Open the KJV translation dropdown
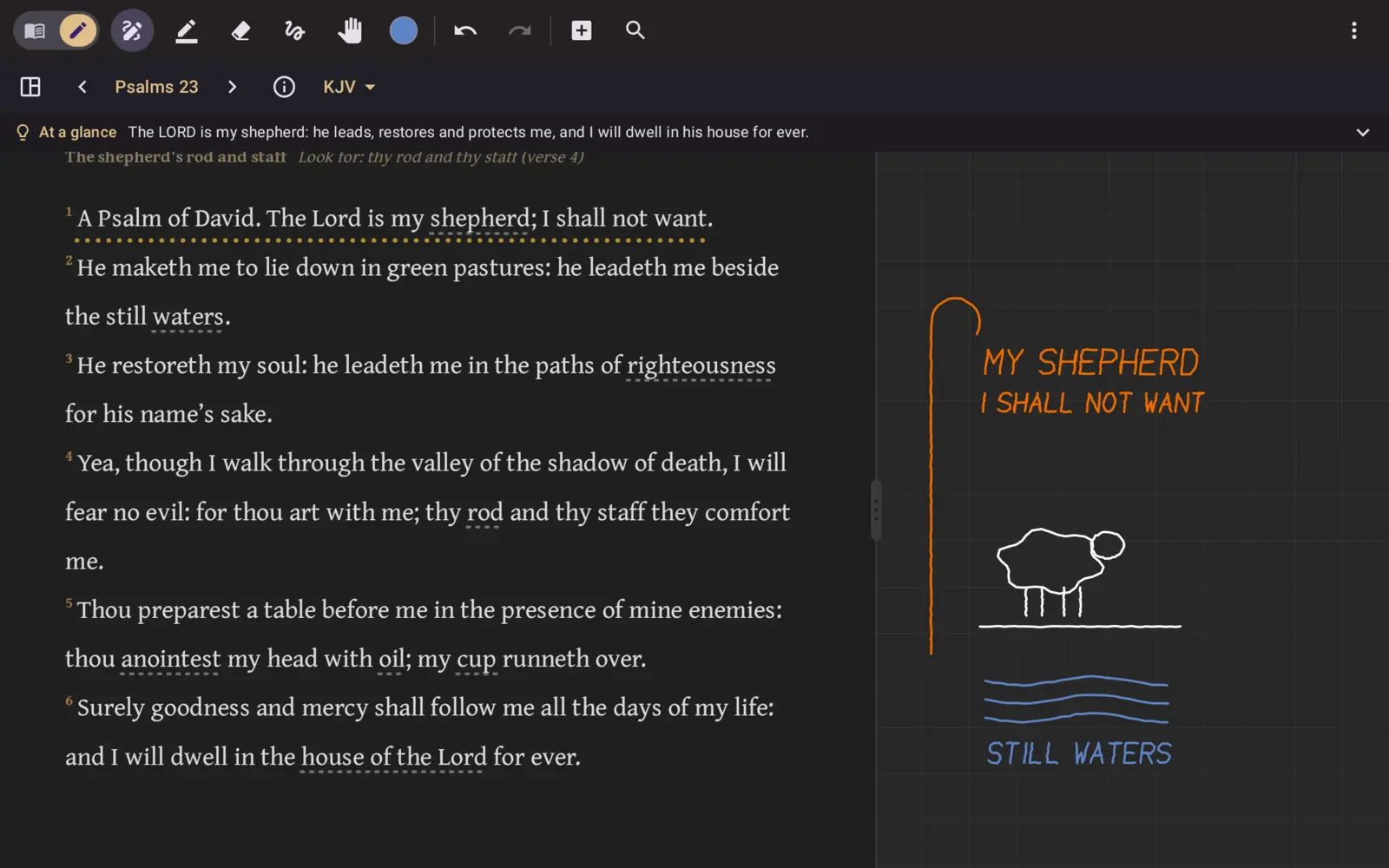1389x868 pixels. [x=349, y=87]
